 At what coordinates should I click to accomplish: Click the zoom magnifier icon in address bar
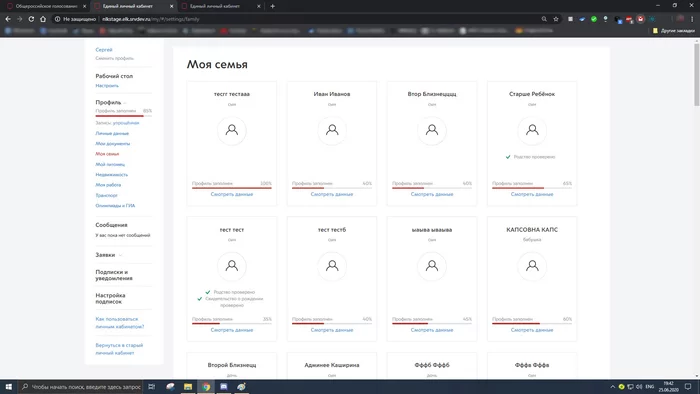click(x=544, y=19)
